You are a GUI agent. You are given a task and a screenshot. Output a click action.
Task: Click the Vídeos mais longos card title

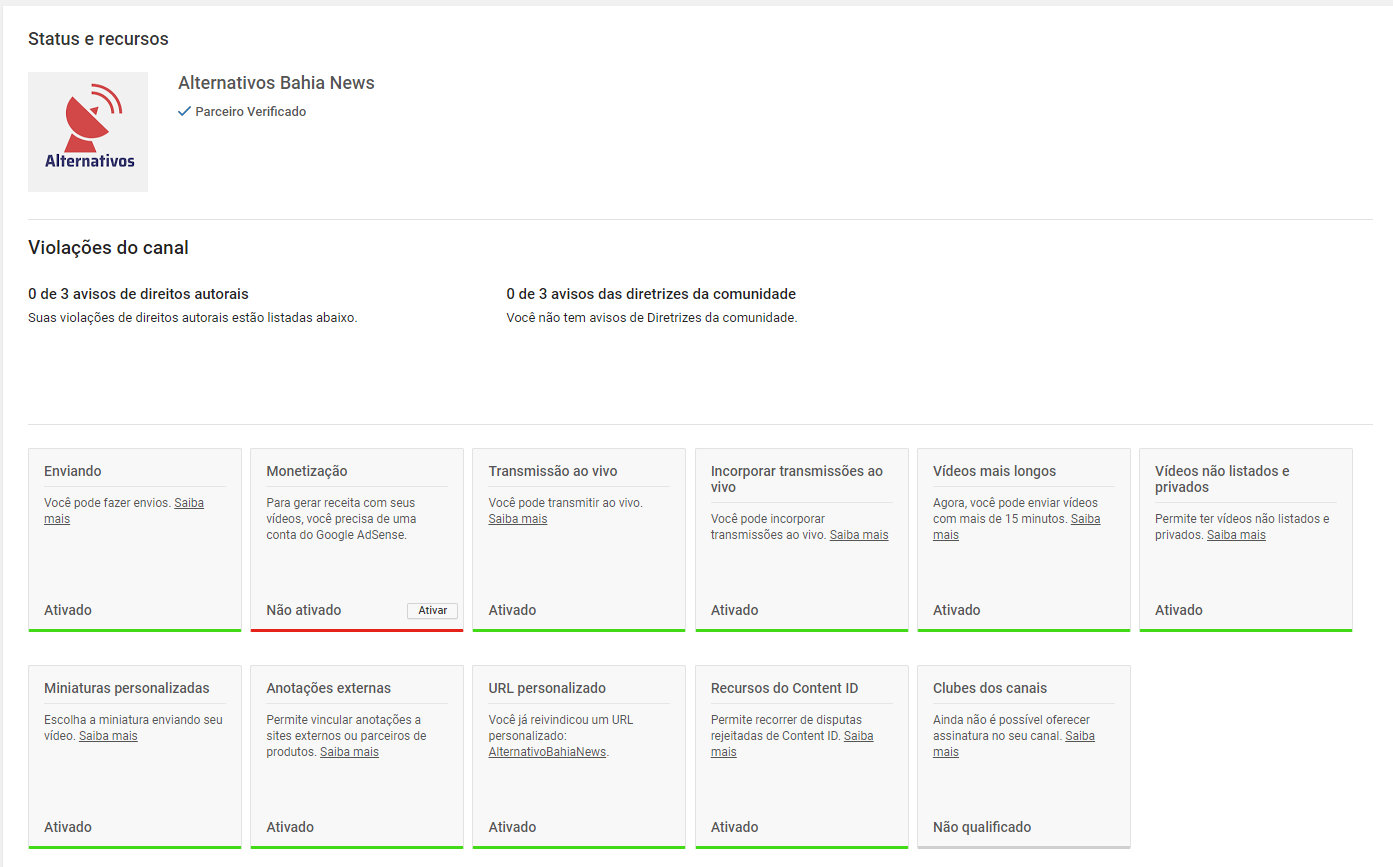pos(994,471)
